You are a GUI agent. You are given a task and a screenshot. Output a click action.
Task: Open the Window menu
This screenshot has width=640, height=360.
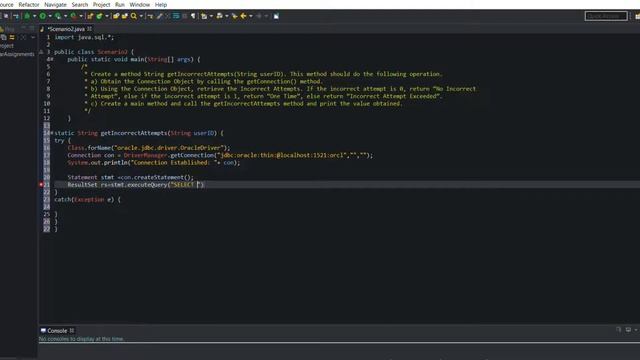point(140,4)
